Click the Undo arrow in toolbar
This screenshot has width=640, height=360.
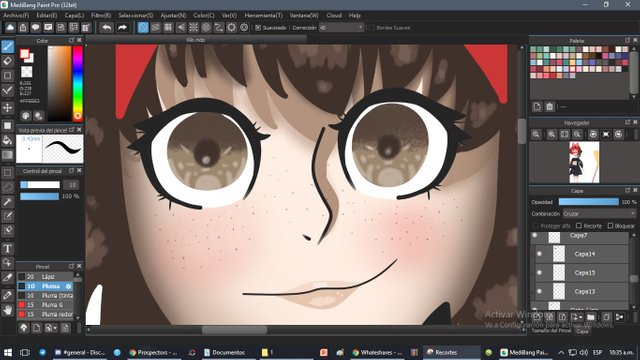pos(107,28)
